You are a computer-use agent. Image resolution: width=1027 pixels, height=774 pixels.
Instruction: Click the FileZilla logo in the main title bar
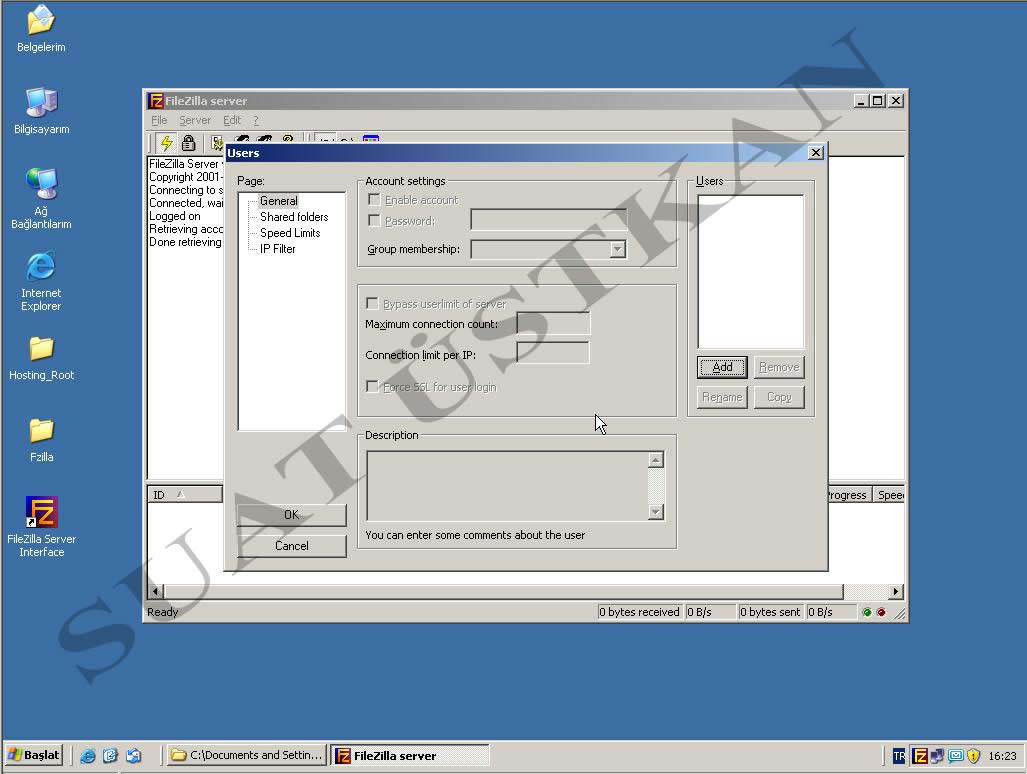[155, 101]
